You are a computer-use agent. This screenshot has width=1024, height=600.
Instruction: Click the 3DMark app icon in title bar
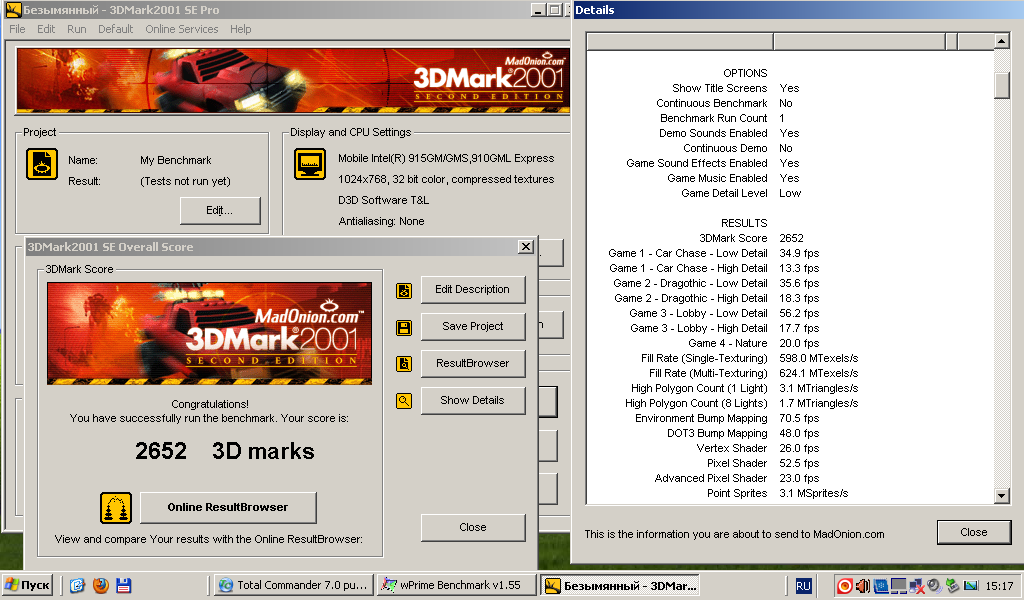click(13, 10)
